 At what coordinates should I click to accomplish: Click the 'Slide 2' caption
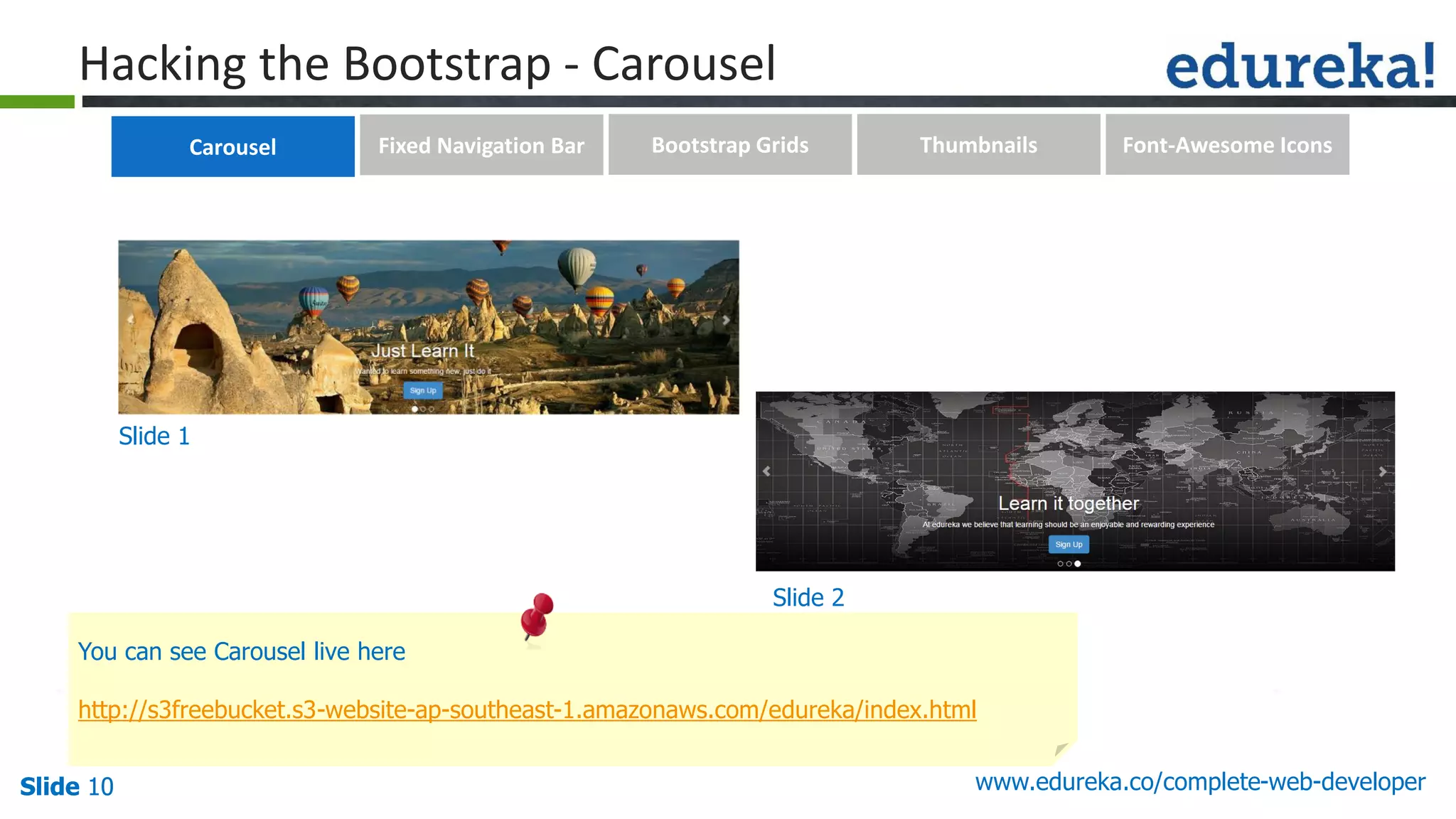coord(808,598)
